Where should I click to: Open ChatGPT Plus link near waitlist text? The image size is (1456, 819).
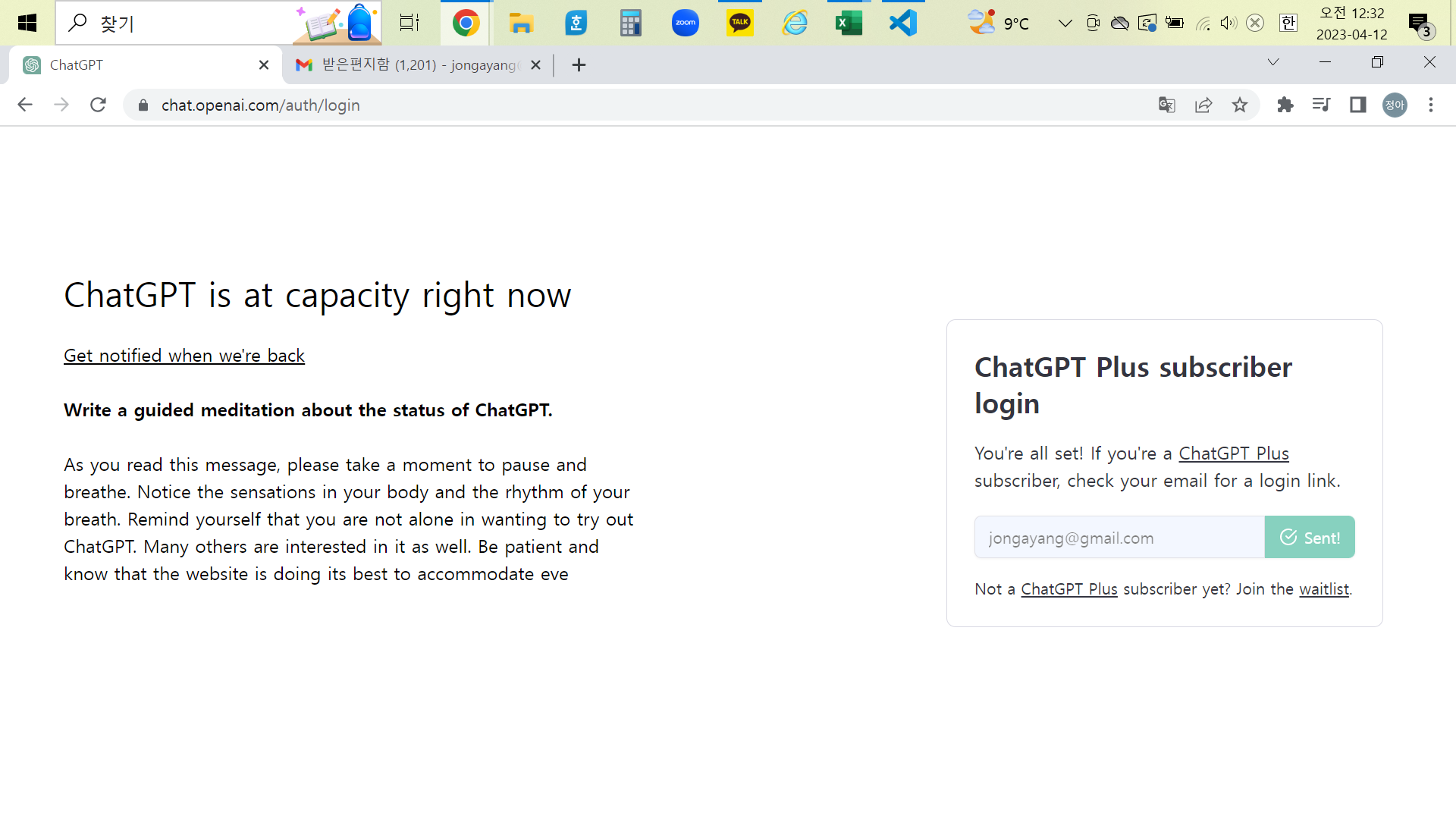[x=1069, y=589]
